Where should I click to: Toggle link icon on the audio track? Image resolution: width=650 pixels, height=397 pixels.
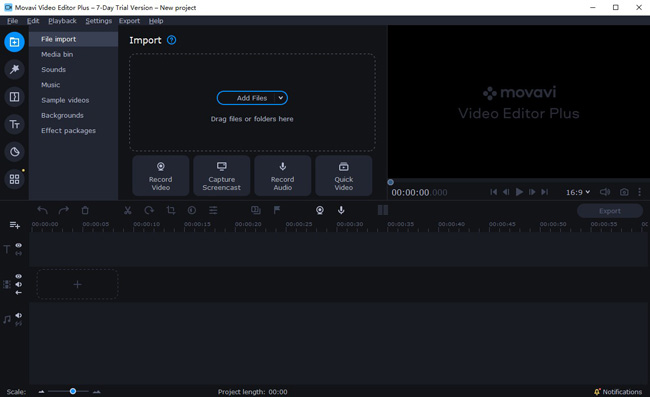point(19,324)
